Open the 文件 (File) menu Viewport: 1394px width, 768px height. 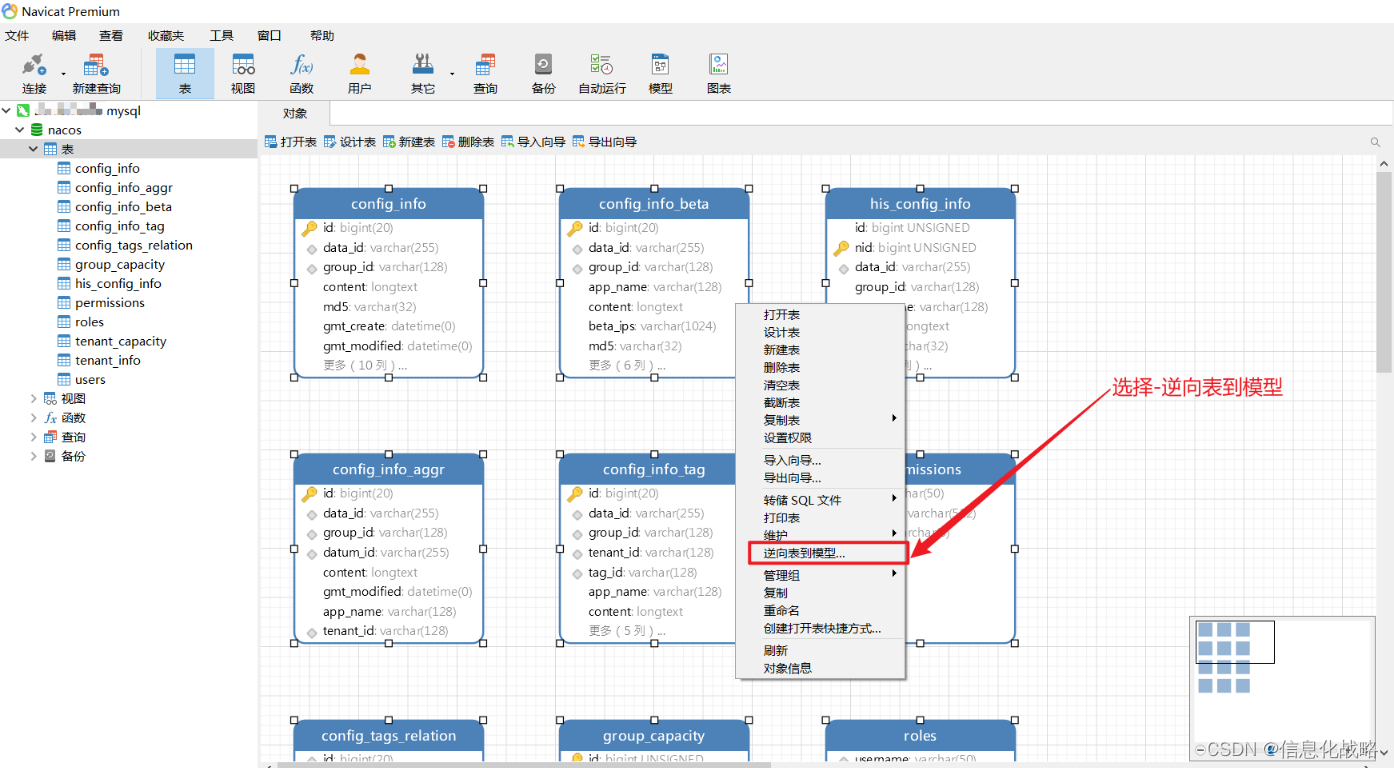tap(17, 36)
